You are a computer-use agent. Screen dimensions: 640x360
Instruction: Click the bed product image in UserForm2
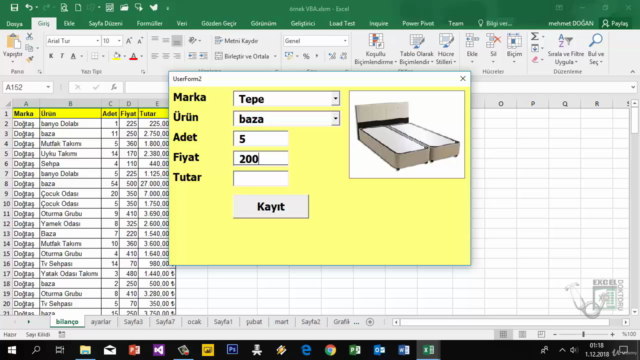[x=407, y=135]
